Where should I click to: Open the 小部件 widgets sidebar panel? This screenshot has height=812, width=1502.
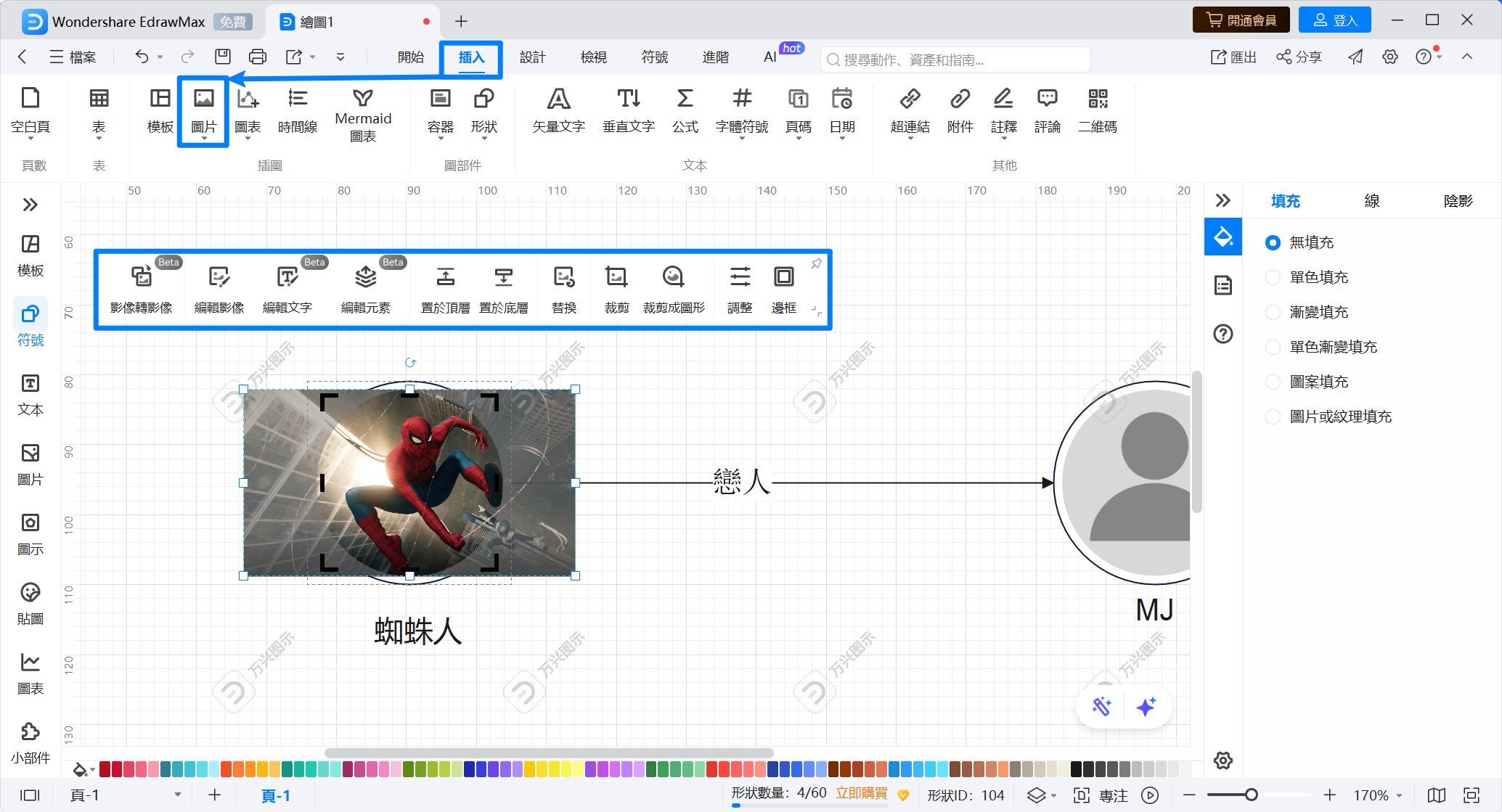pyautogui.click(x=30, y=742)
